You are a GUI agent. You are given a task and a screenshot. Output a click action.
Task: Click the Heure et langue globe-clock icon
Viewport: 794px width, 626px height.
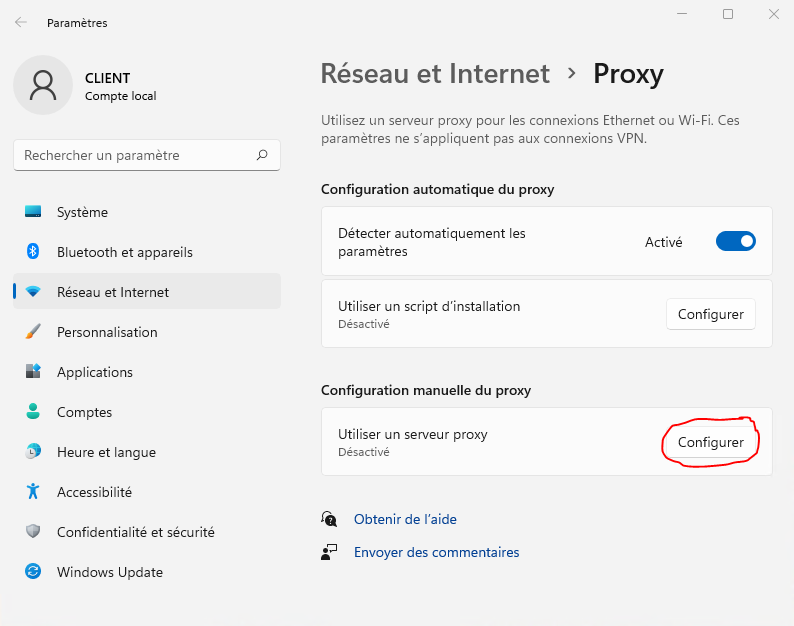(33, 451)
